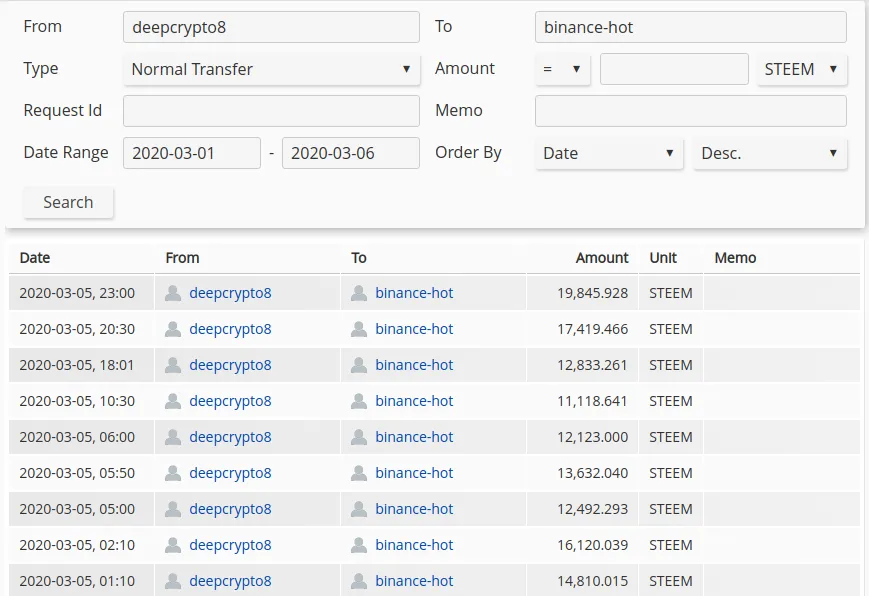Select the amount 19,845.928 cell

tap(582, 293)
